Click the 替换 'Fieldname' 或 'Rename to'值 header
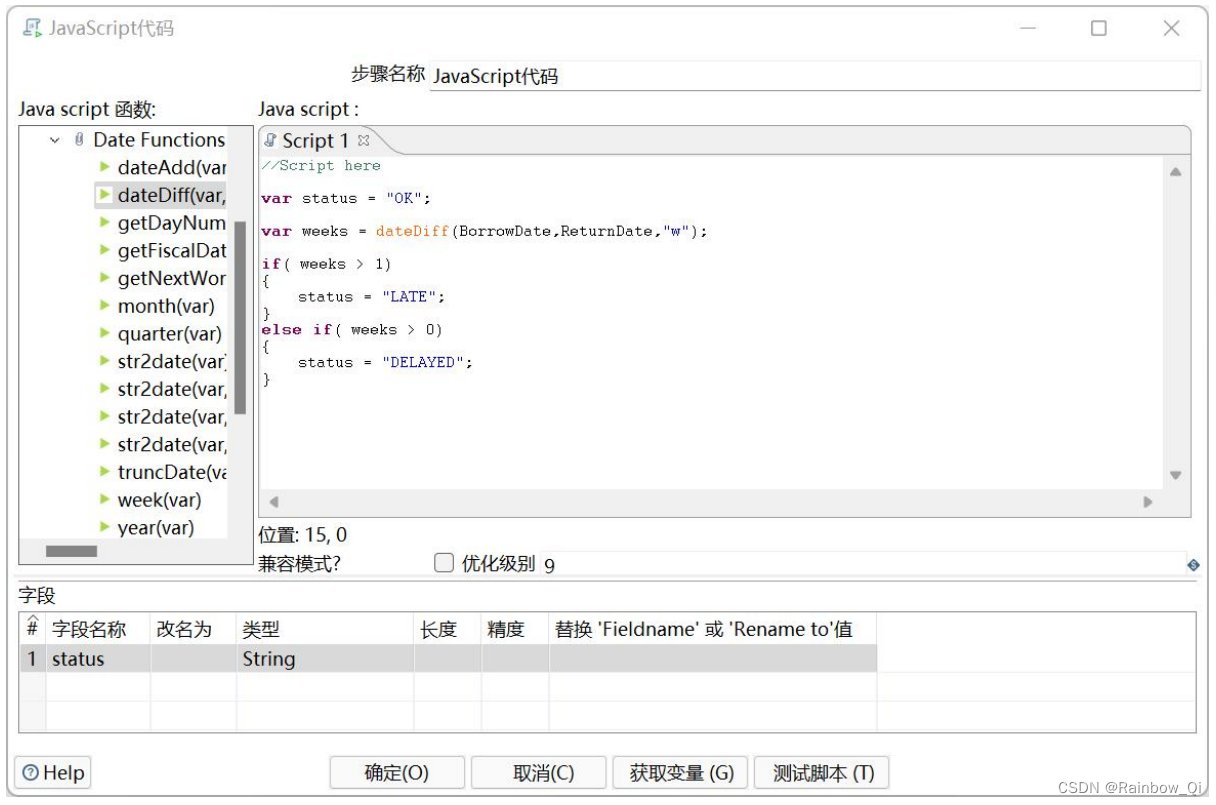The height and width of the screenshot is (805, 1216). [x=712, y=629]
